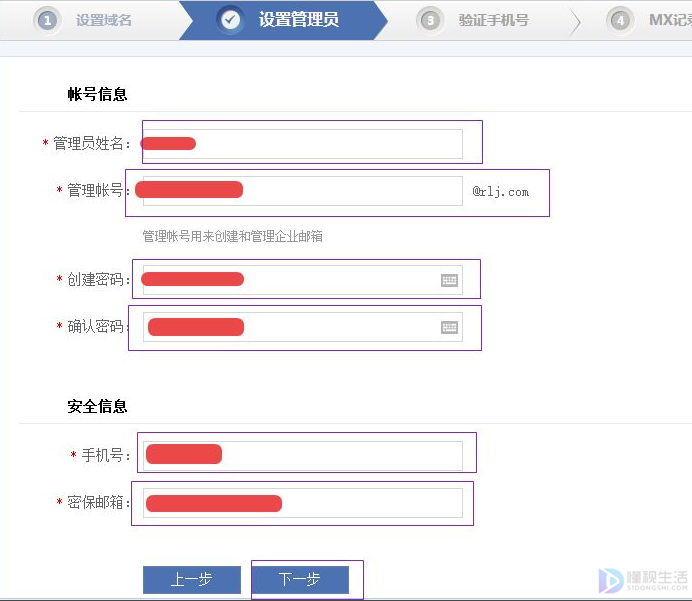The image size is (692, 601).
Task: Go to the 验证手机号 step
Action: (x=493, y=20)
